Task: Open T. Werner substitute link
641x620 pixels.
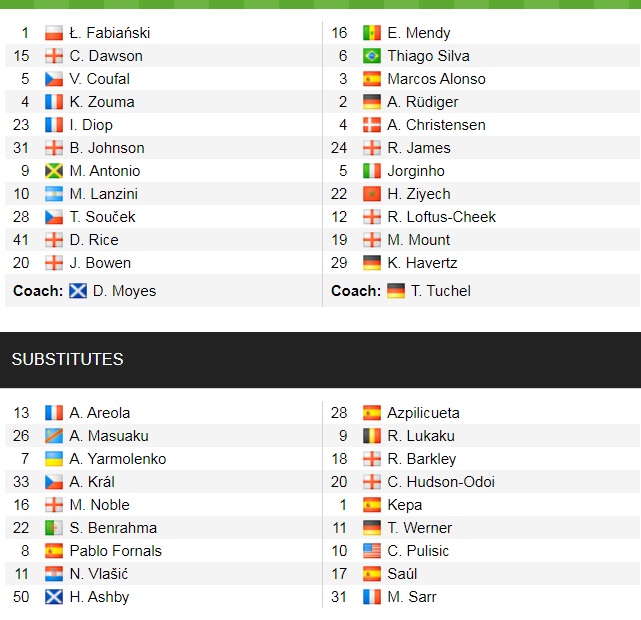Action: tap(420, 528)
